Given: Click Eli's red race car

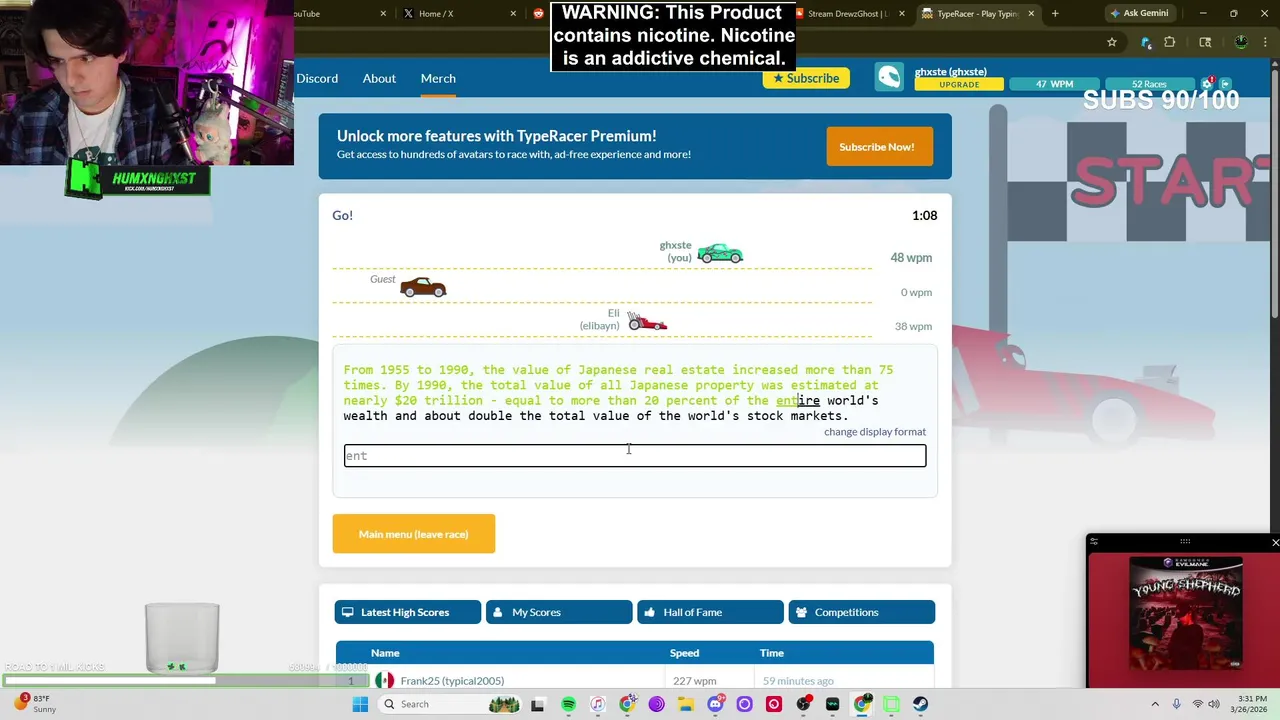Looking at the screenshot, I should pos(647,321).
